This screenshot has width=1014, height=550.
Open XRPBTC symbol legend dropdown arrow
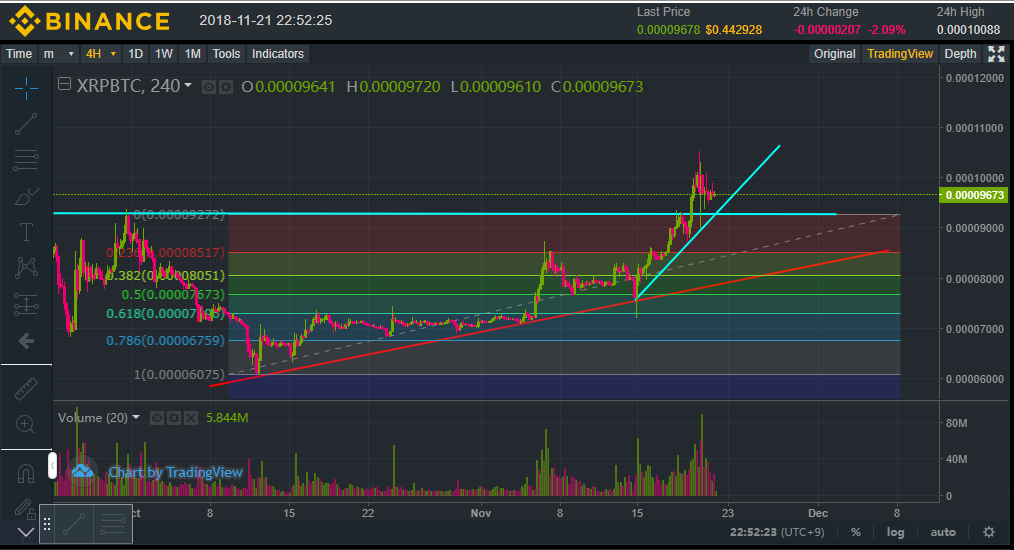click(x=188, y=85)
